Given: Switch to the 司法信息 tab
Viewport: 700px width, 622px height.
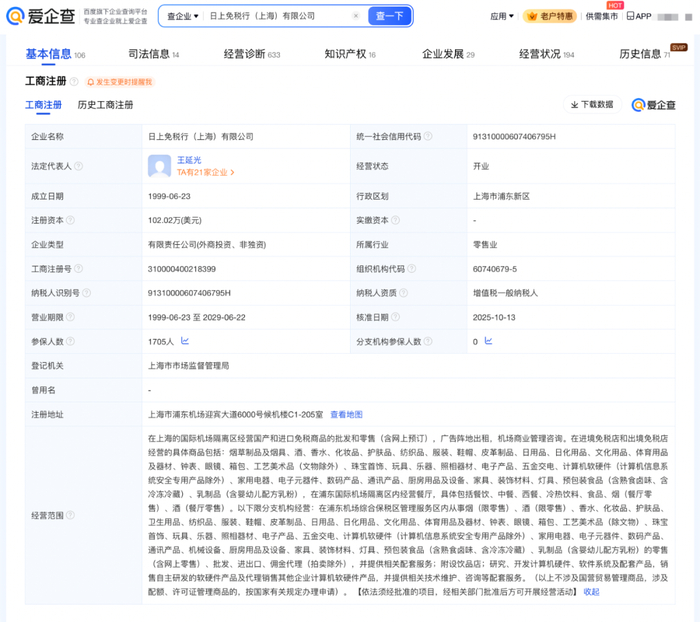Looking at the screenshot, I should 154,54.
